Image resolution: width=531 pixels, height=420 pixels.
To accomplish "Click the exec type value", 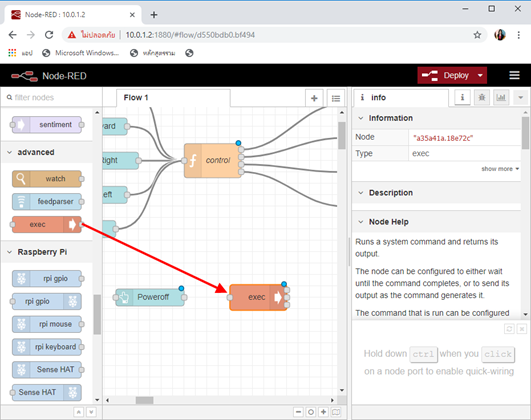I will (x=421, y=153).
